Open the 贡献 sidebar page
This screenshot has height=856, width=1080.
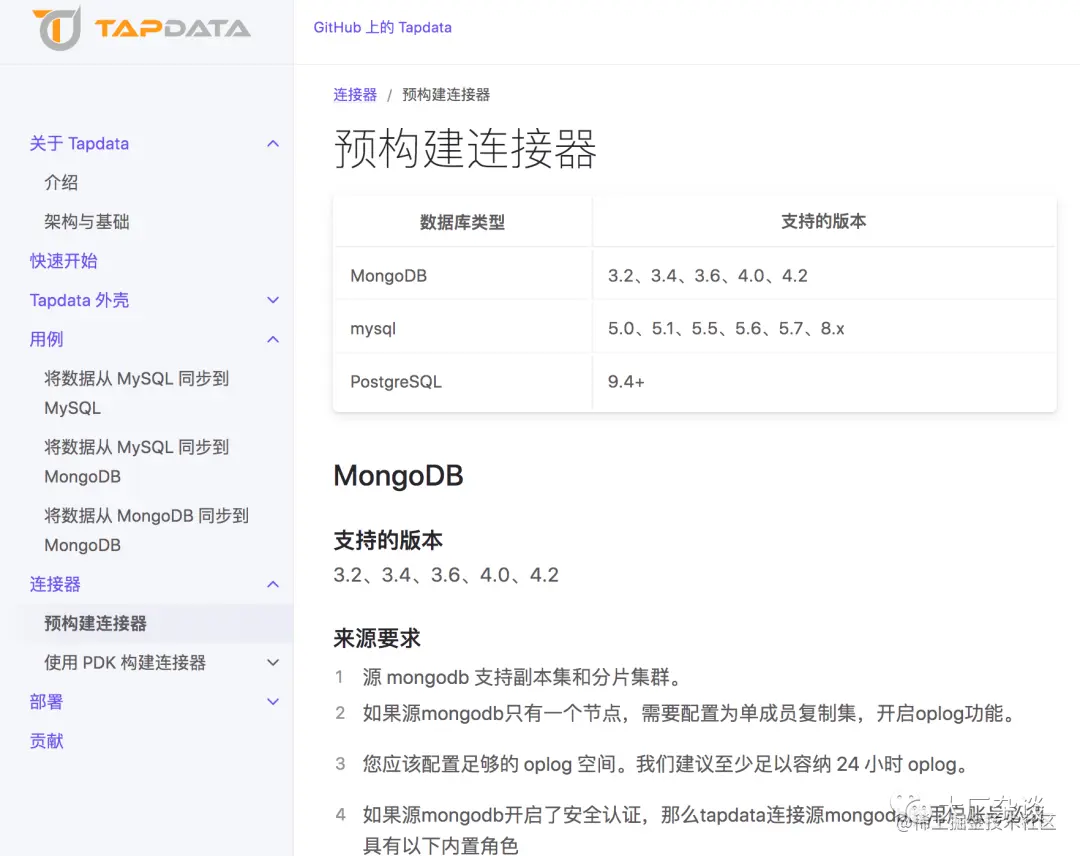tap(46, 741)
